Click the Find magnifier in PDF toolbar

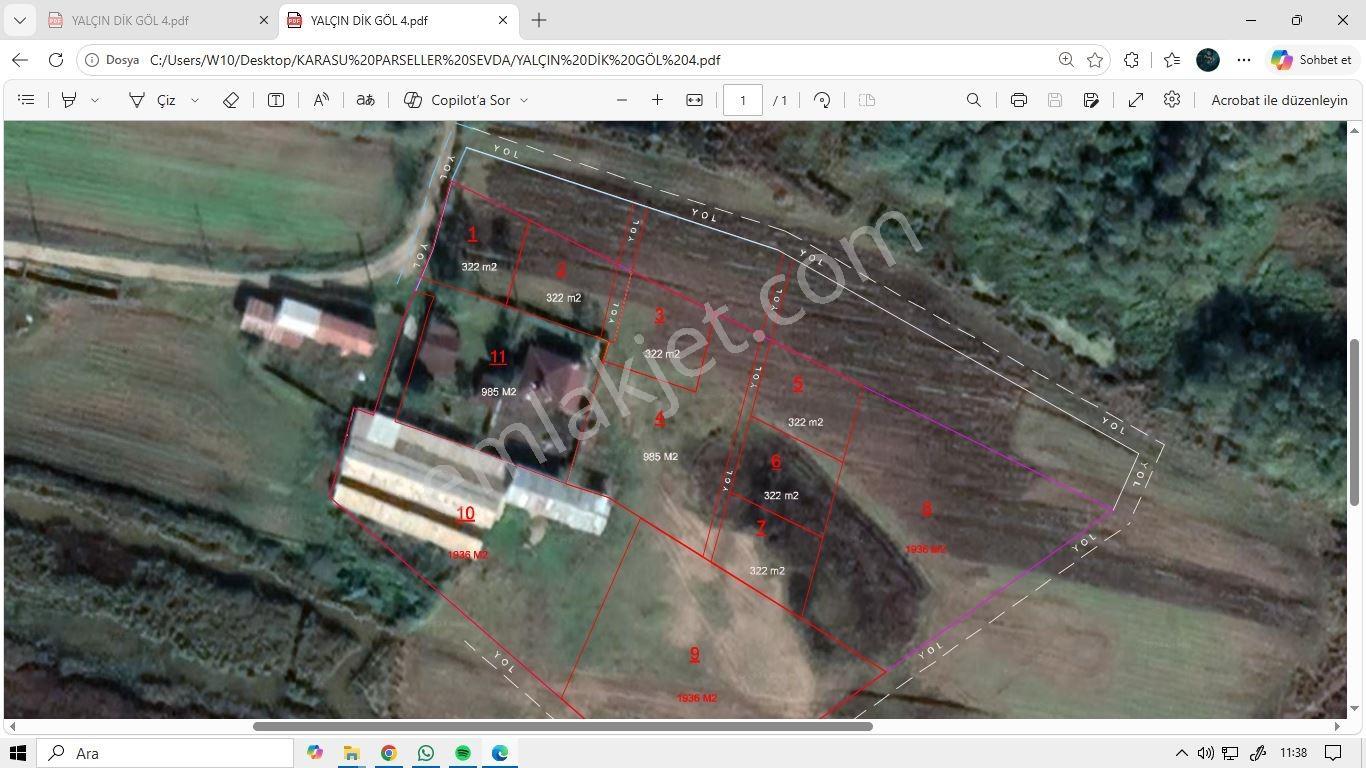(973, 100)
